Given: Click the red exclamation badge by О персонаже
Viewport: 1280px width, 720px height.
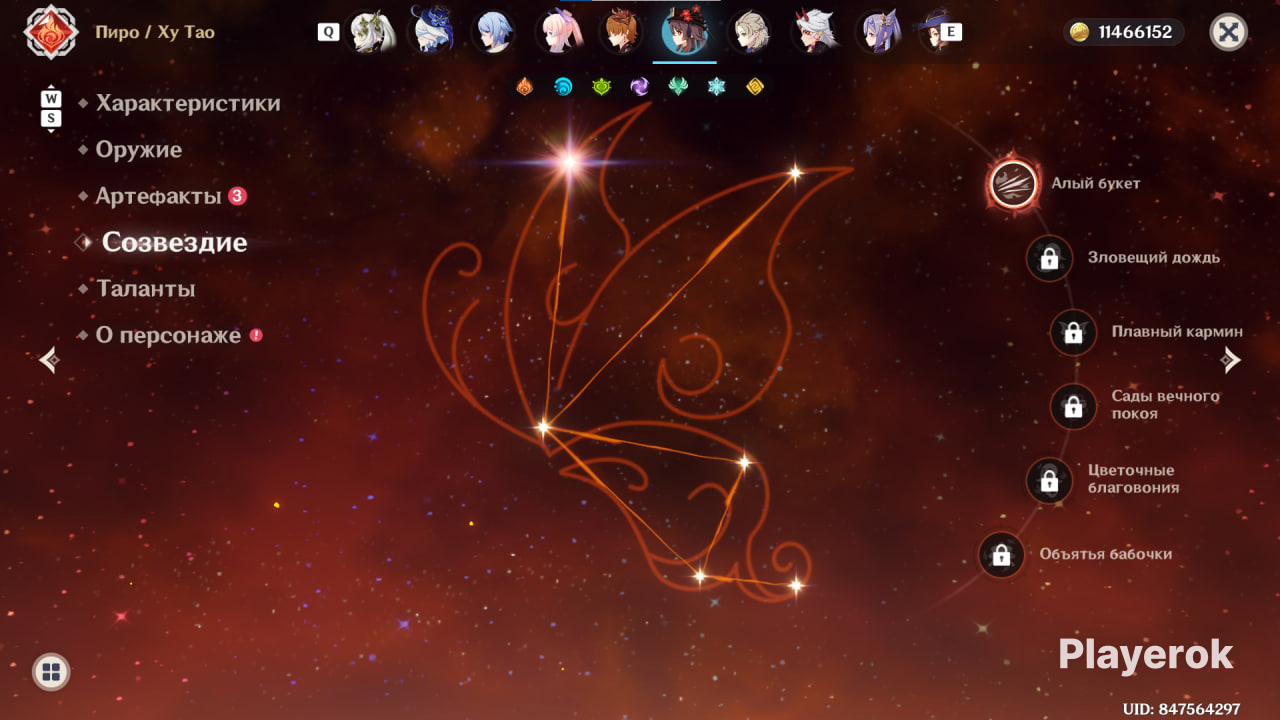Looking at the screenshot, I should [x=256, y=335].
